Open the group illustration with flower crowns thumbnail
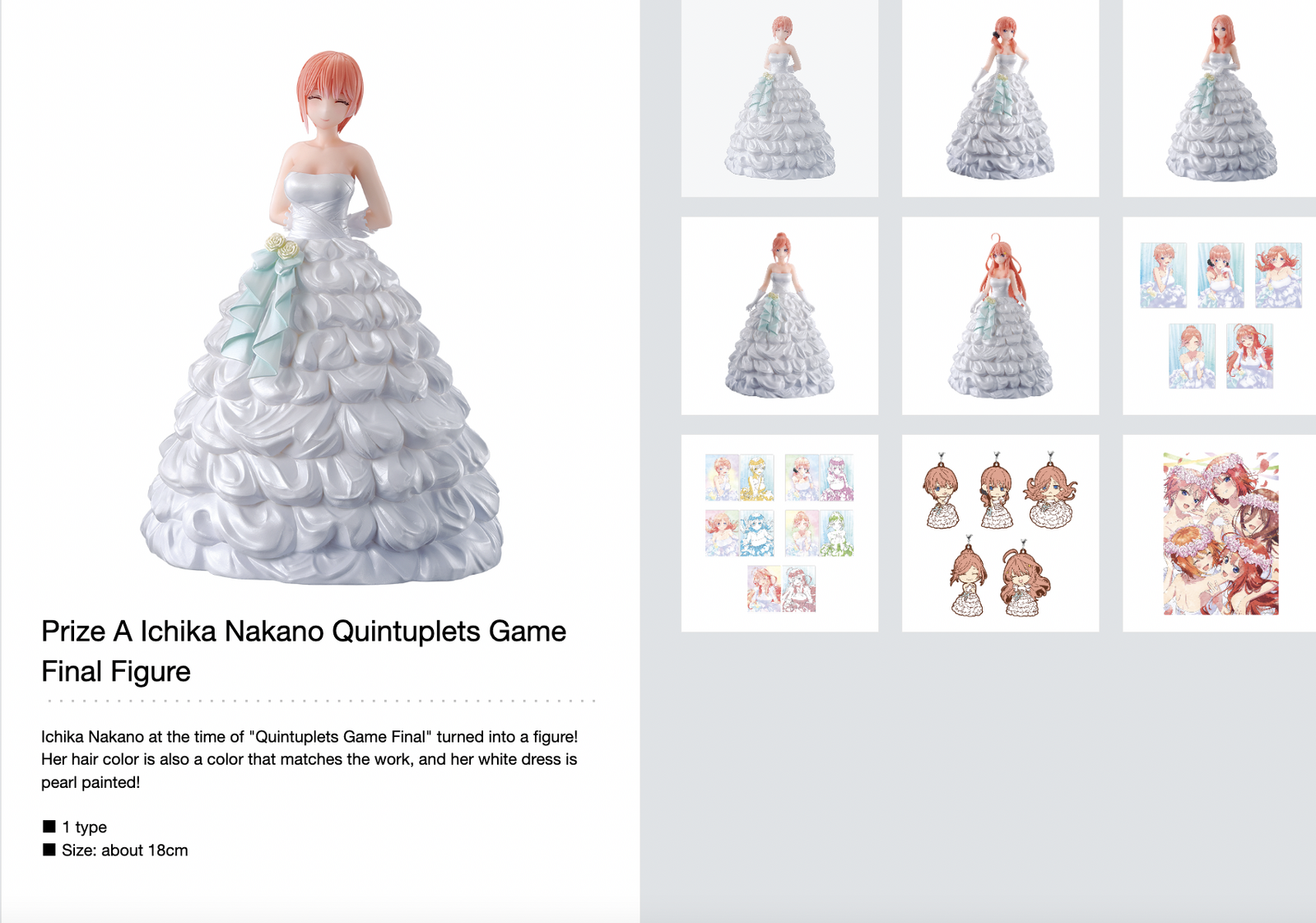 1220,533
